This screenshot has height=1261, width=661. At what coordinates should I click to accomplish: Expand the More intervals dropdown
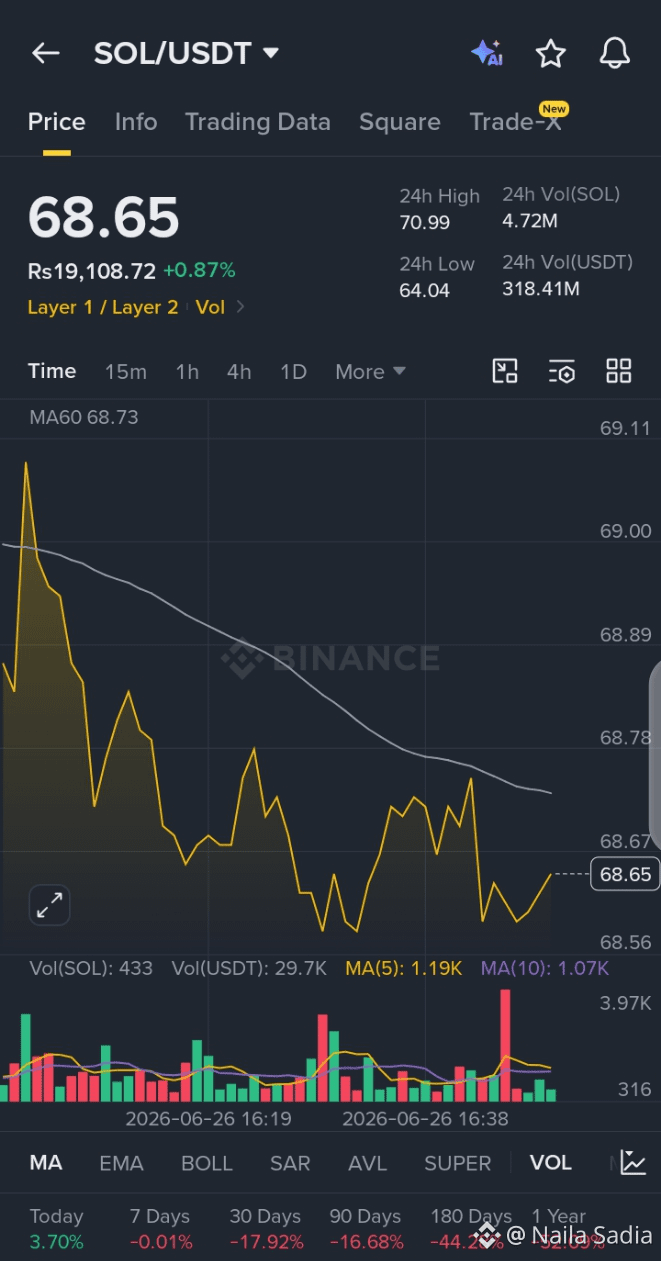[x=371, y=372]
